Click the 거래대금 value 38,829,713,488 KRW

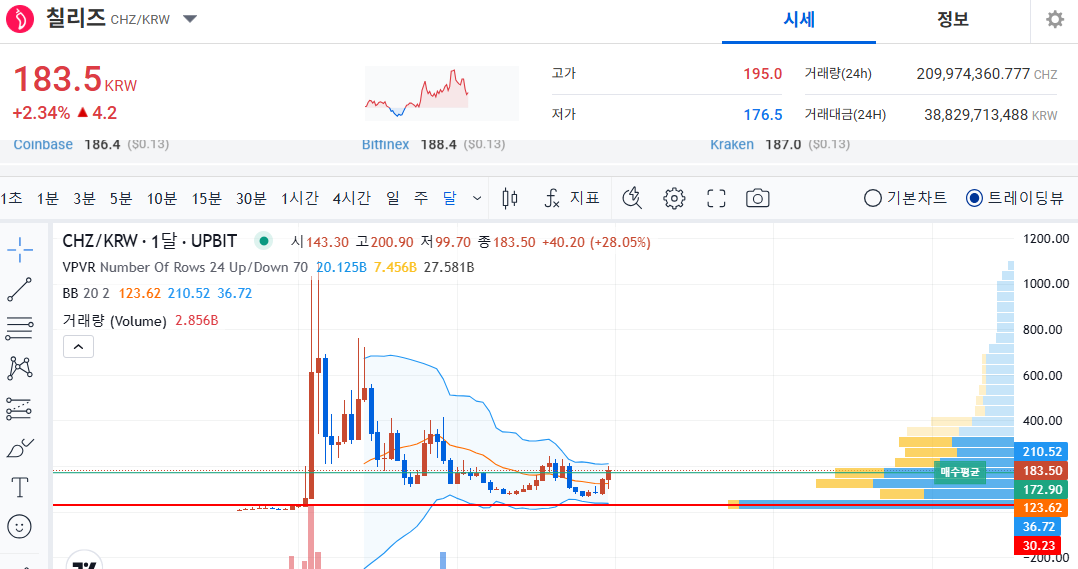pyautogui.click(x=991, y=115)
